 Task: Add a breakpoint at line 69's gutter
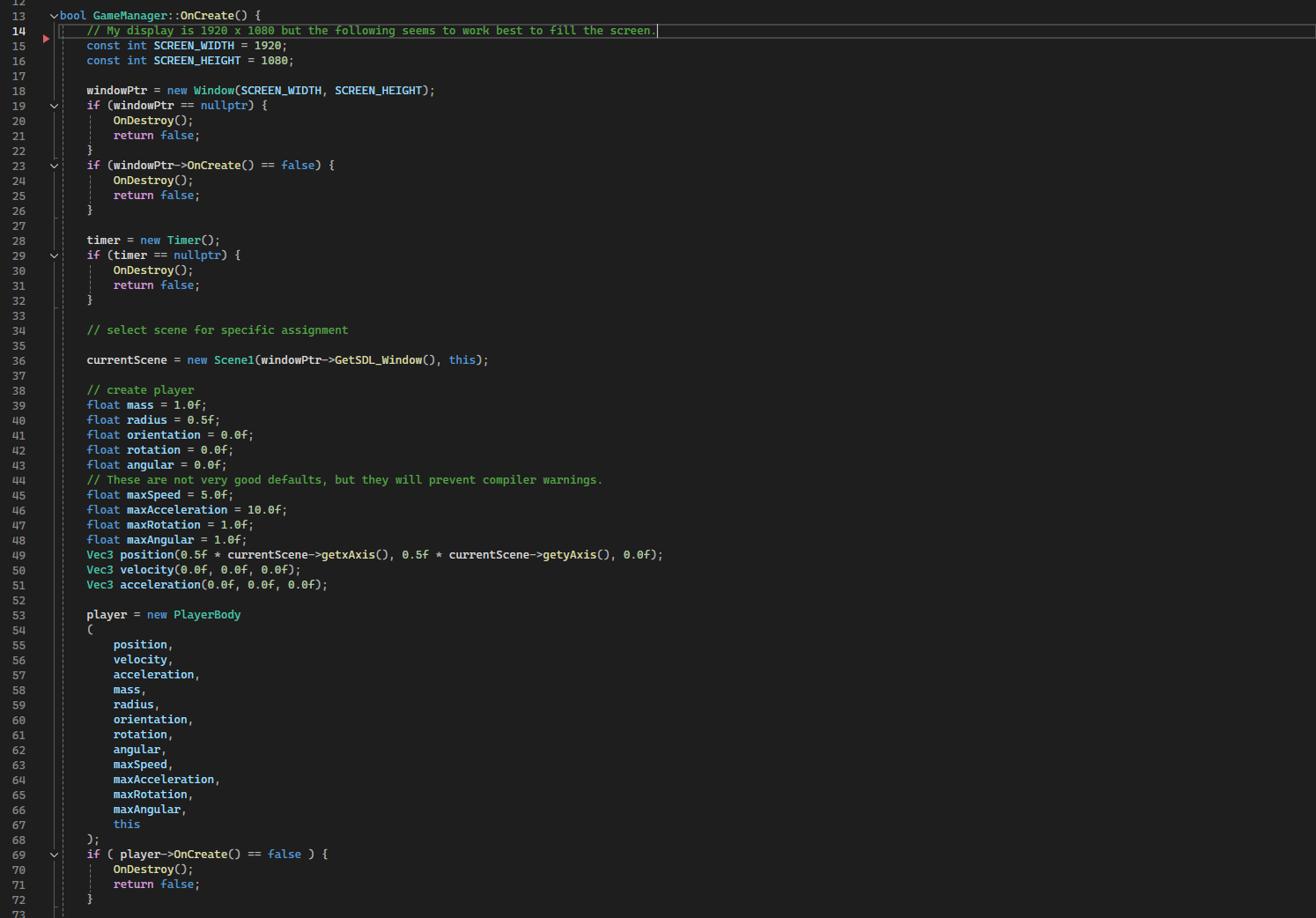pos(44,855)
